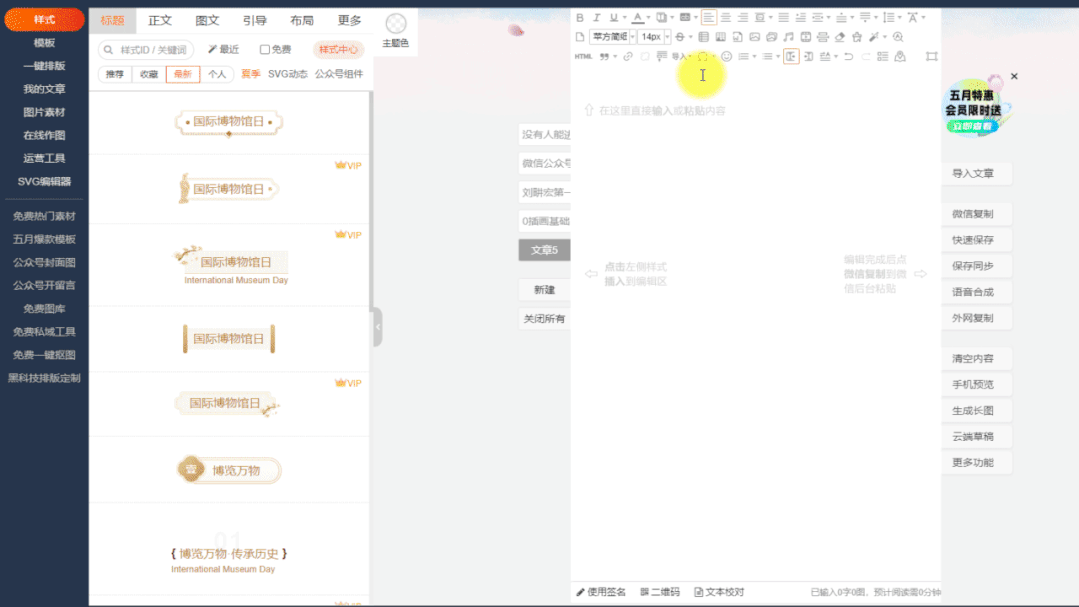Enable the 免费 free-only checkbox
Screen dimensions: 1079x607
click(265, 50)
